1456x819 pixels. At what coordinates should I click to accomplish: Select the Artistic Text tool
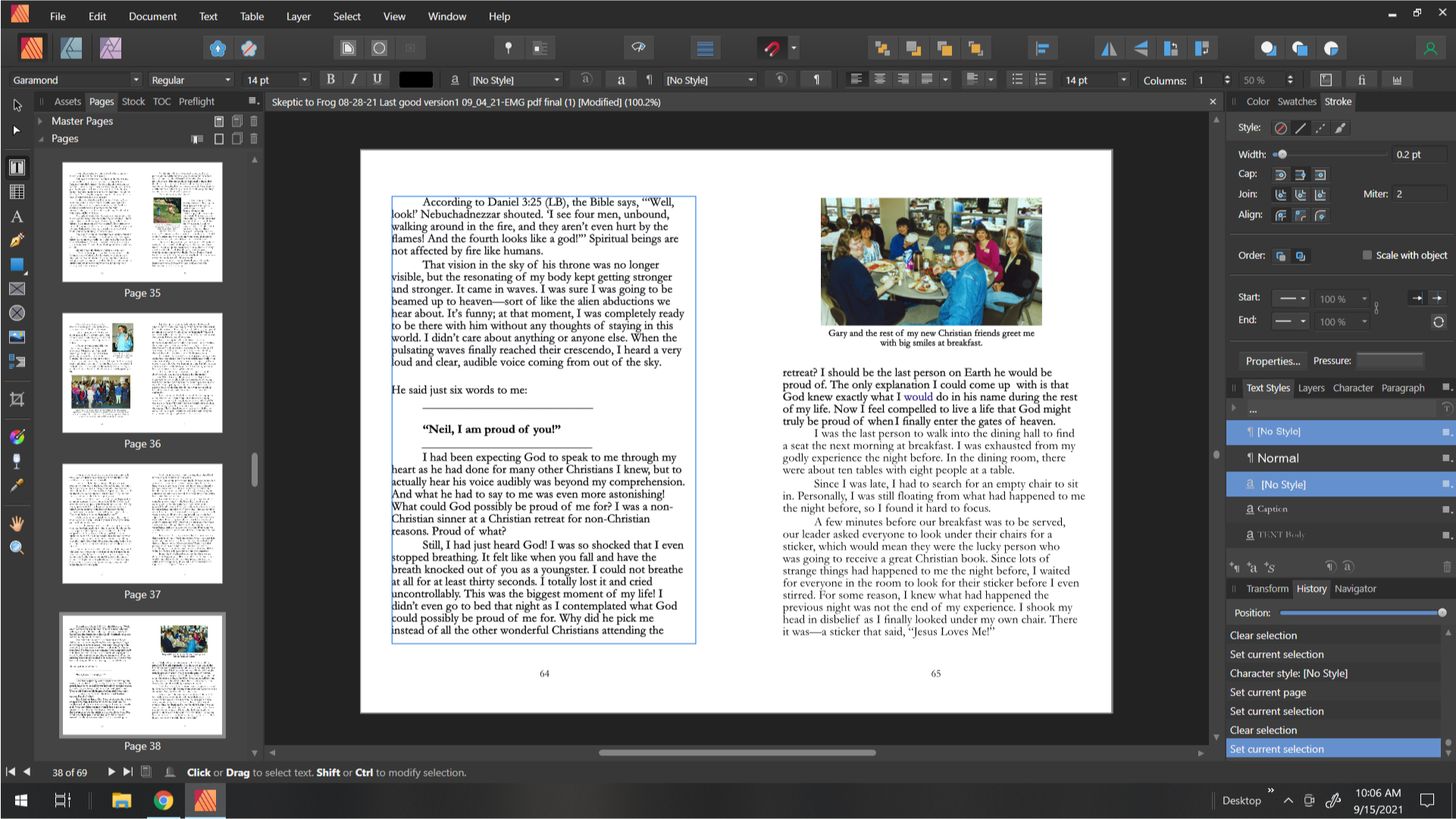coord(17,217)
